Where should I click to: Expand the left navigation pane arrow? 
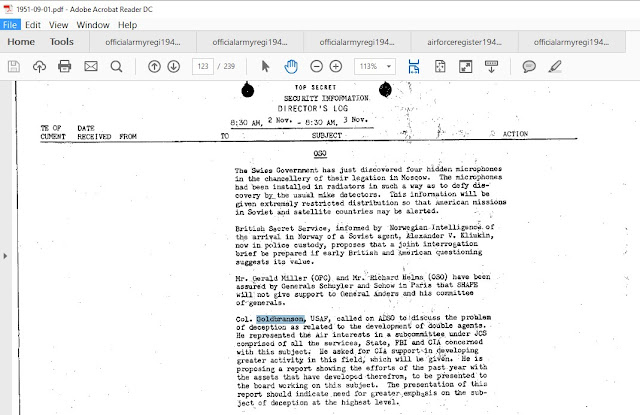(5, 256)
